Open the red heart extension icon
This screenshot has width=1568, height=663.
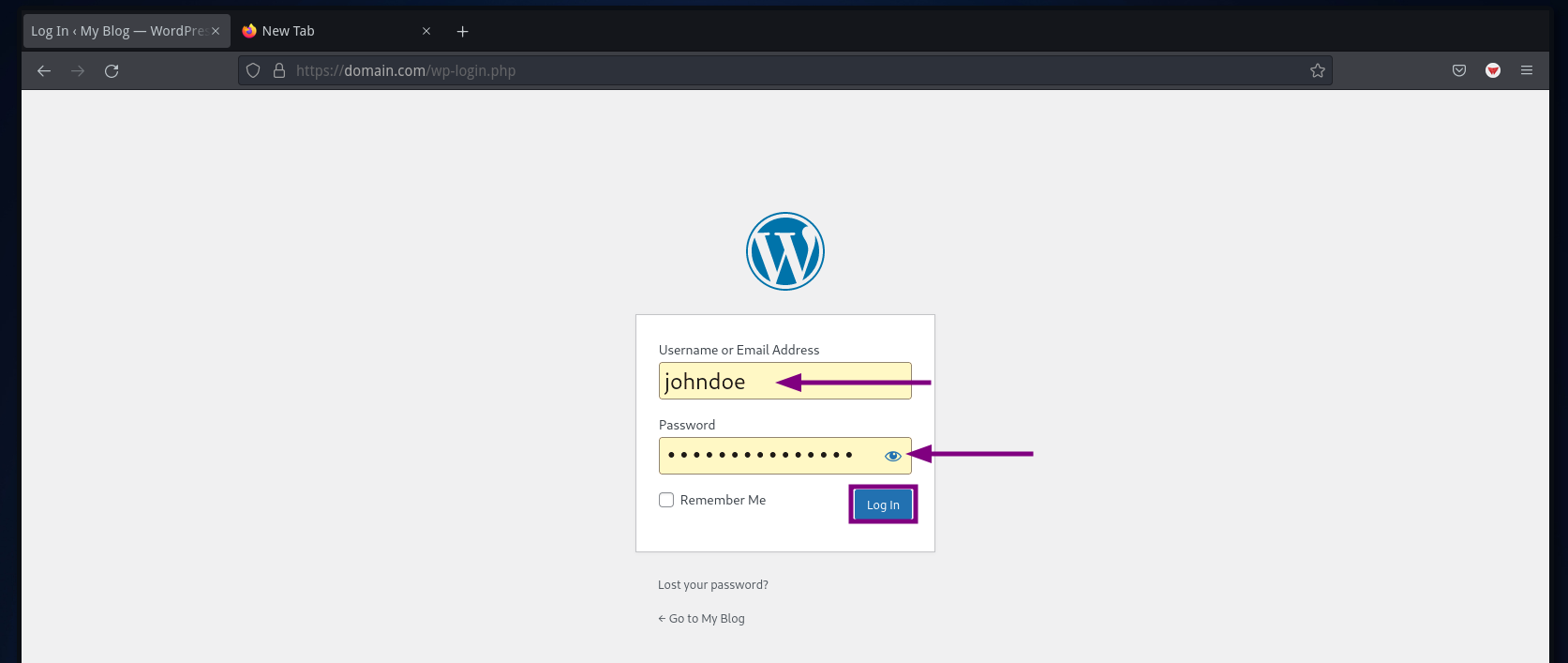tap(1493, 70)
